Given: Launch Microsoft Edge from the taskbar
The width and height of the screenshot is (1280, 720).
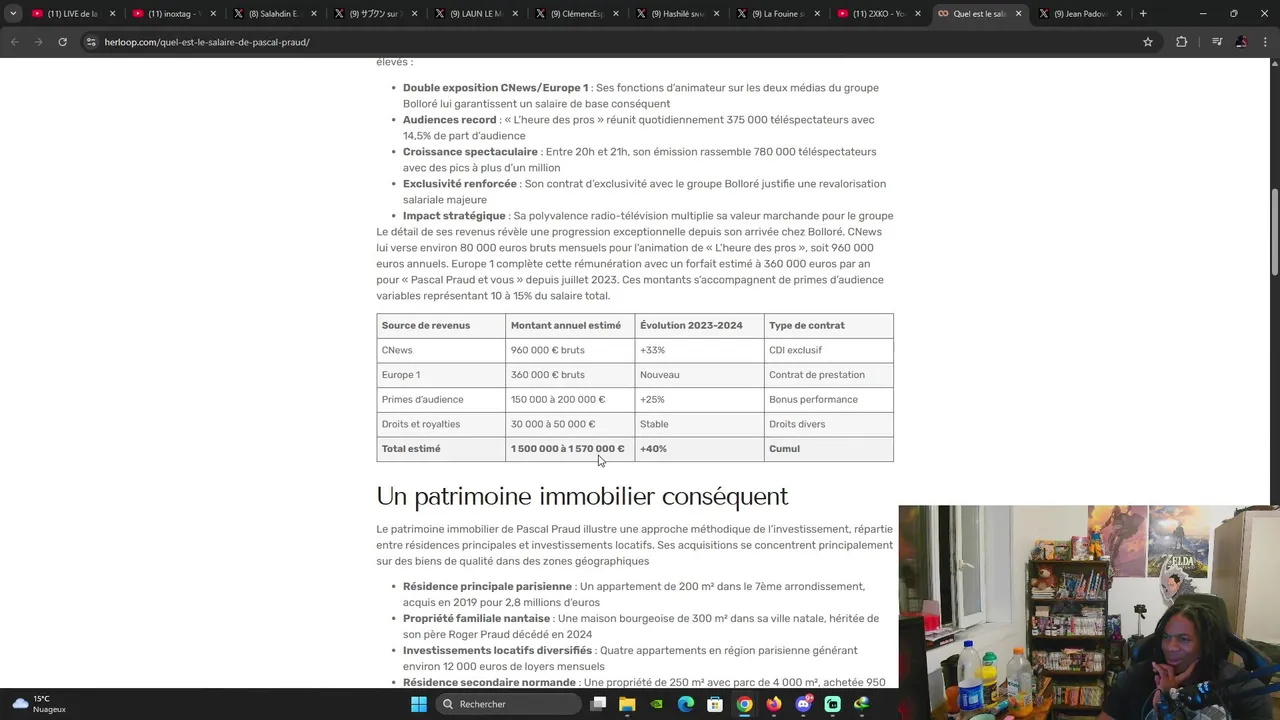Looking at the screenshot, I should point(686,704).
